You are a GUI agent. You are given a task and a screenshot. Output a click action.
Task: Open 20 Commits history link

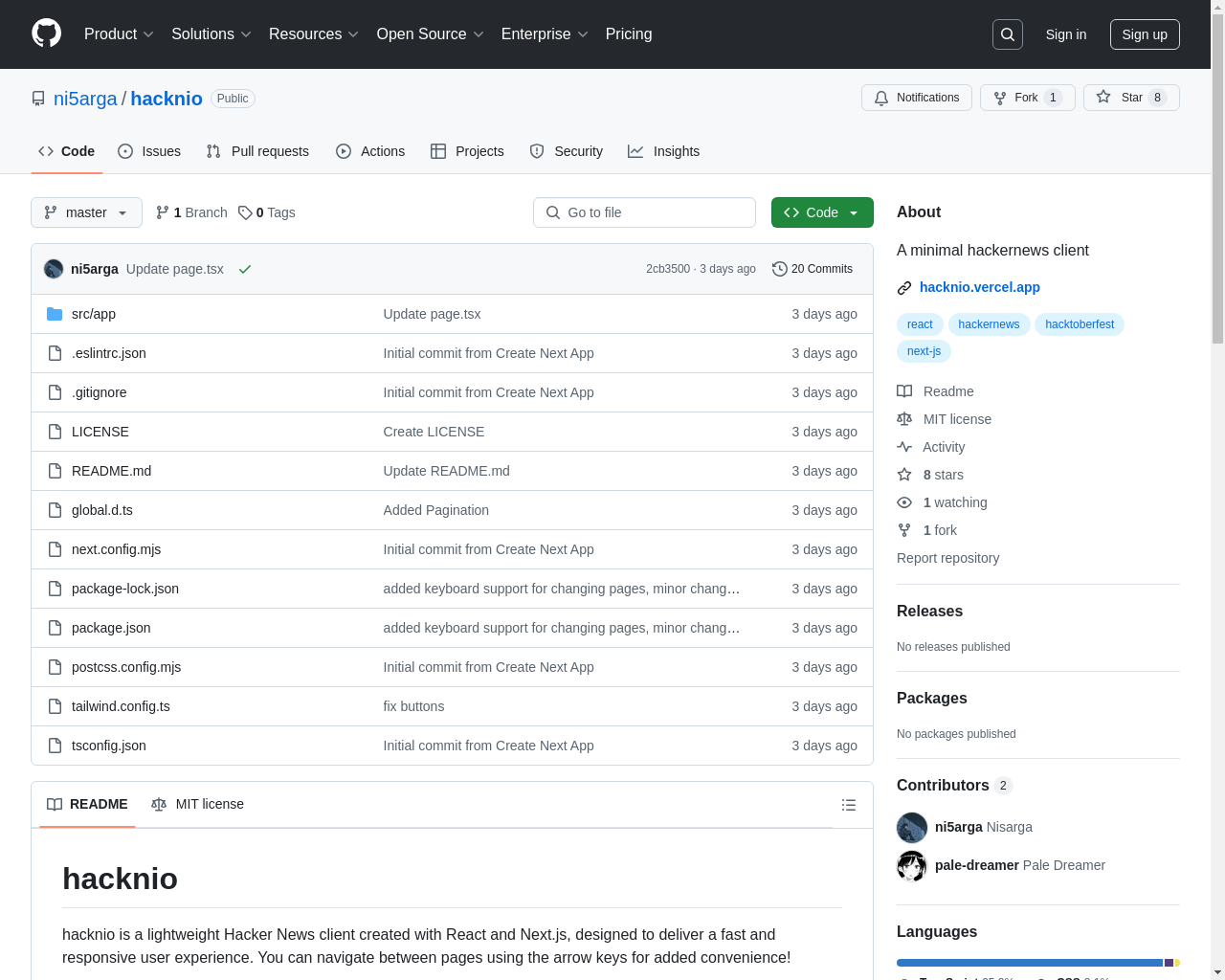pos(813,269)
